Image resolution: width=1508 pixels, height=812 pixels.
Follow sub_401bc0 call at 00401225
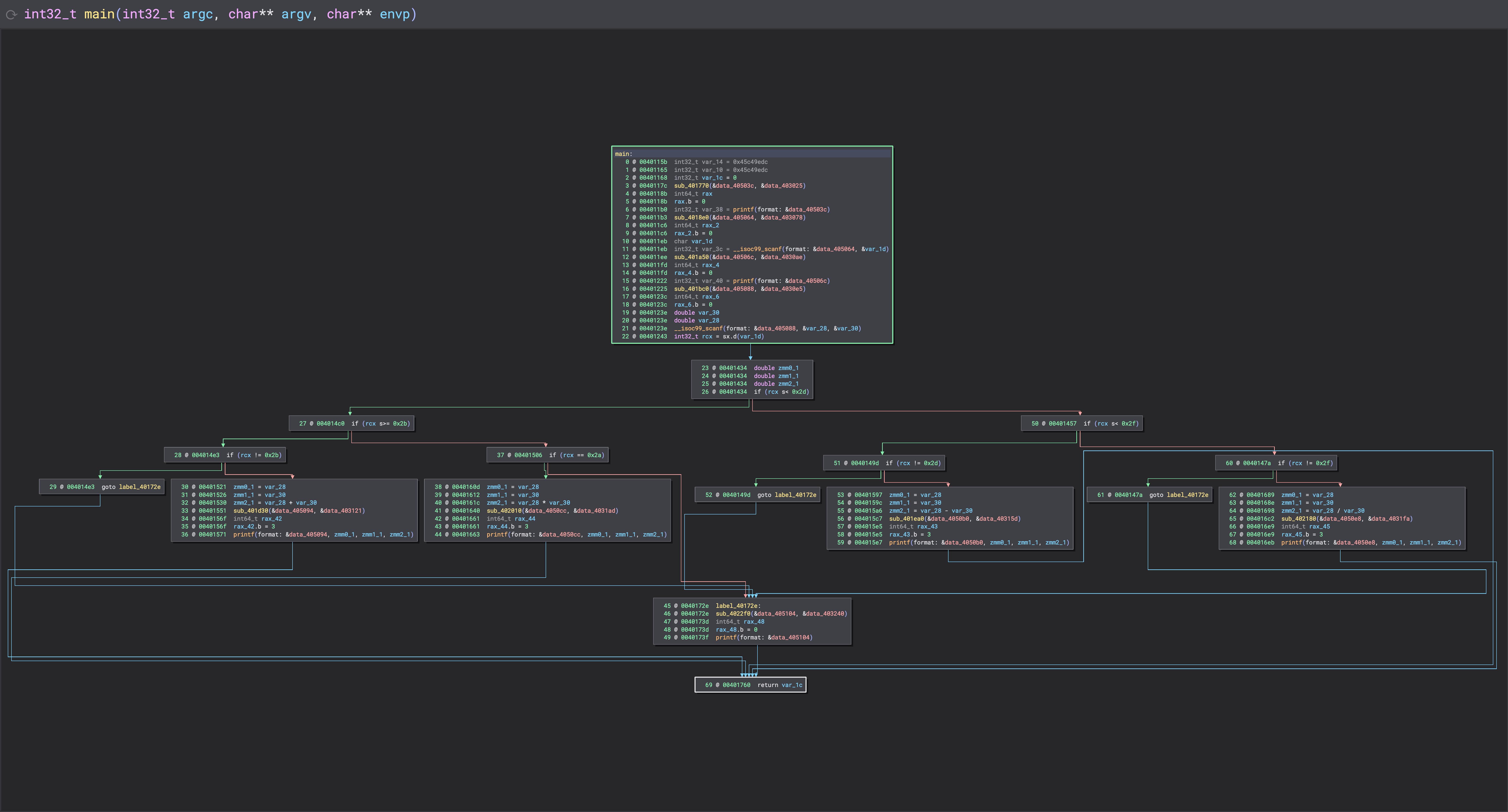[x=691, y=288]
